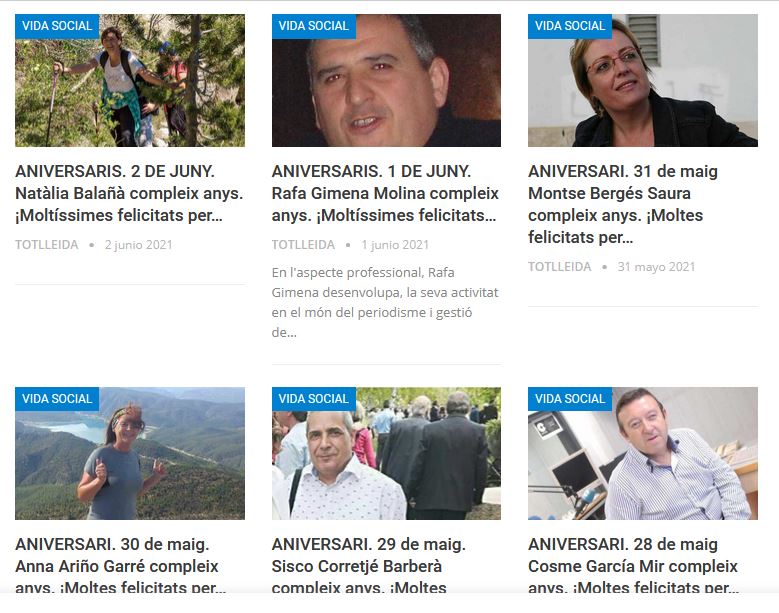
Task: Click VIDA SOCIAL tag on Sisco Corretjé article
Action: 313,399
